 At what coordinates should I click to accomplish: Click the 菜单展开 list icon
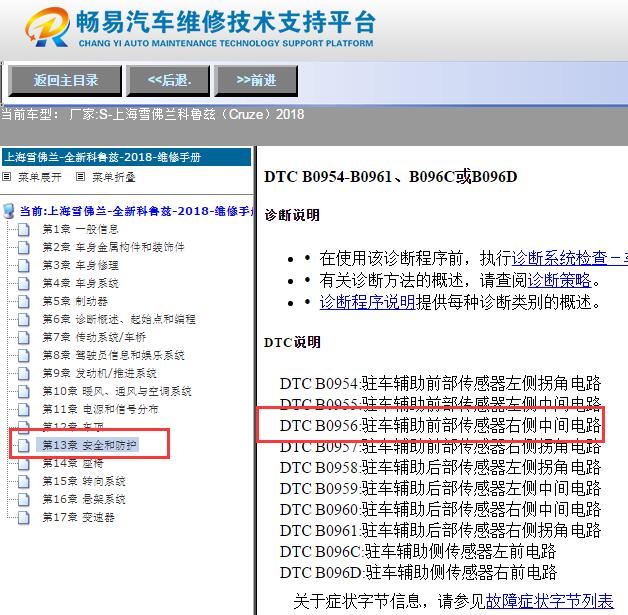[x=6, y=177]
